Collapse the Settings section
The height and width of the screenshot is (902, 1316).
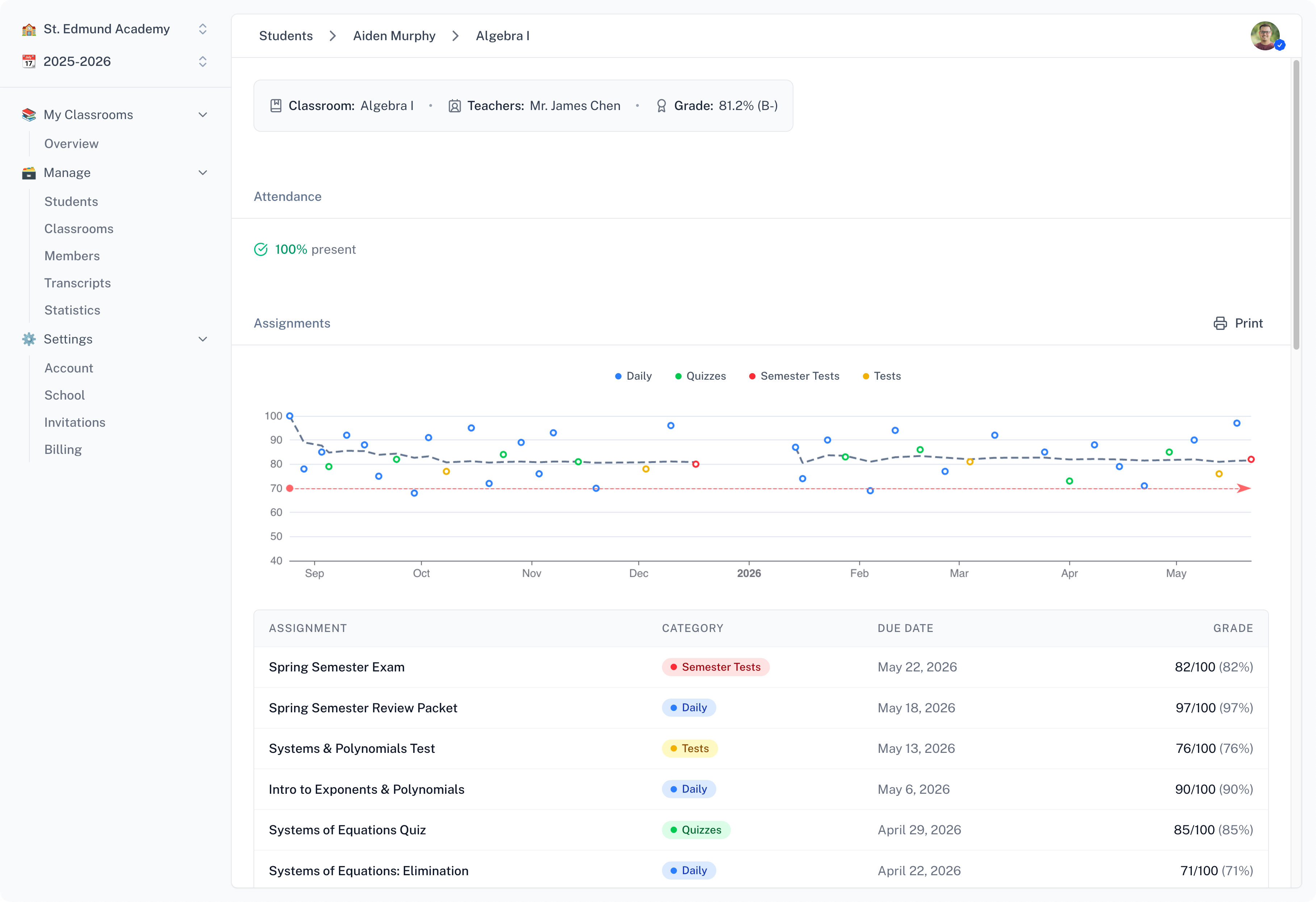(203, 339)
